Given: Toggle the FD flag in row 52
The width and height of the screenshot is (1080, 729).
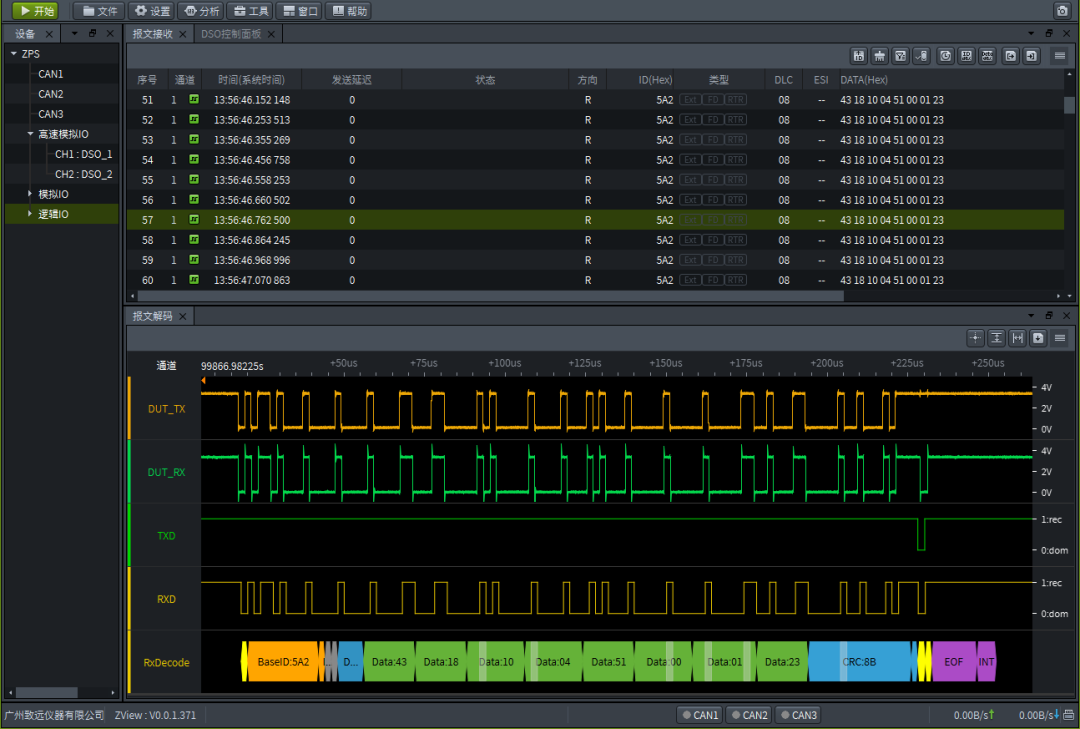Looking at the screenshot, I should click(x=713, y=120).
